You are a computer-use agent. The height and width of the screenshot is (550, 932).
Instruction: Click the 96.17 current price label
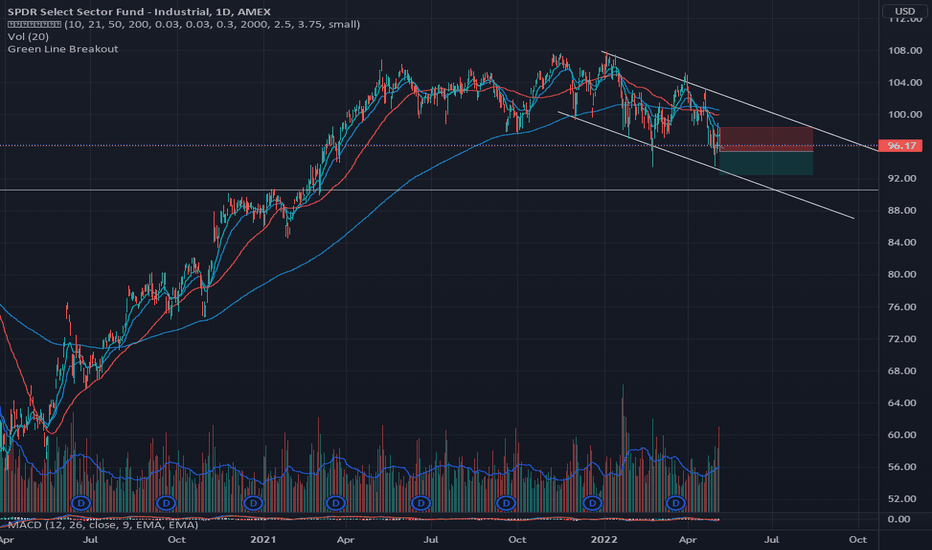900,146
